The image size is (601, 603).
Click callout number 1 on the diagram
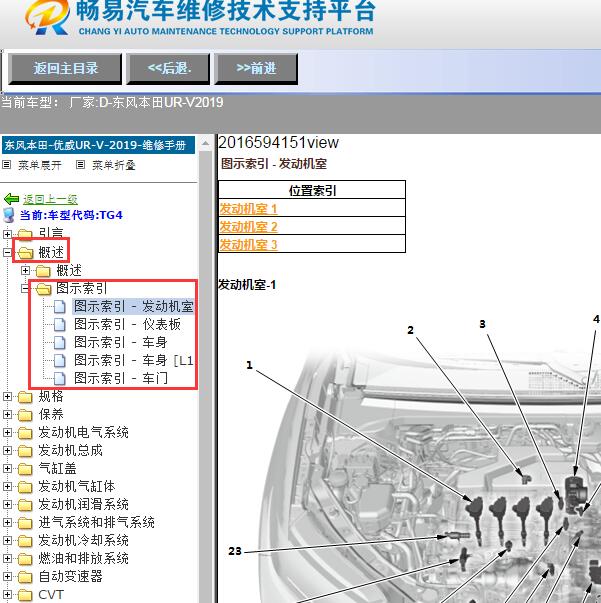[x=249, y=365]
